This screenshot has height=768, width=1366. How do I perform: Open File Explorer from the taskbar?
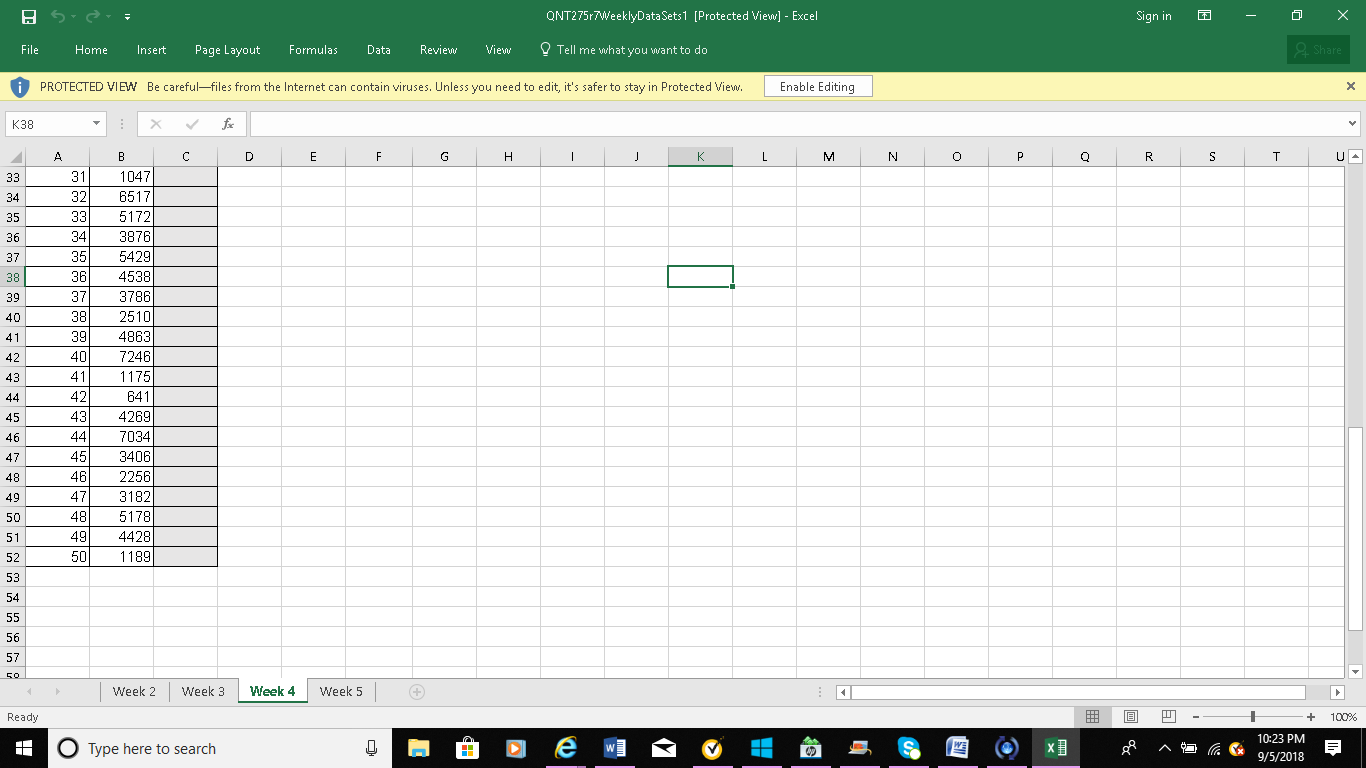[x=418, y=748]
